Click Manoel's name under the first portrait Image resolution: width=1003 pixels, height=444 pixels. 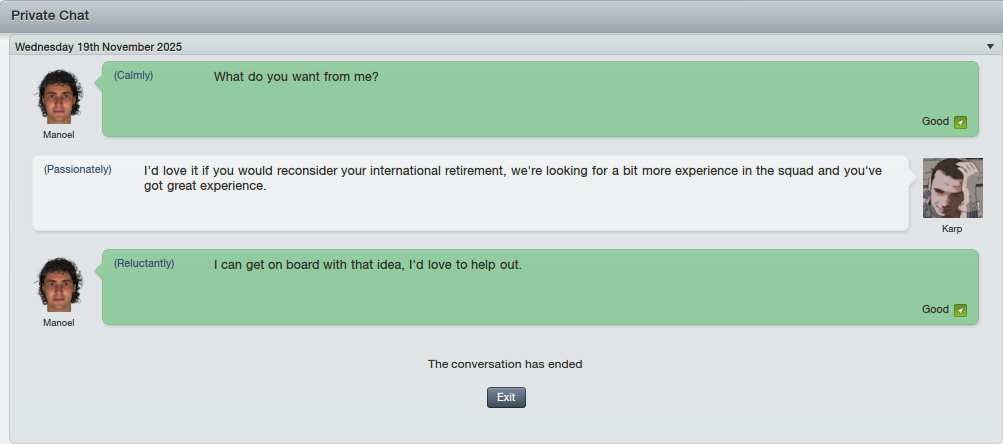59,135
